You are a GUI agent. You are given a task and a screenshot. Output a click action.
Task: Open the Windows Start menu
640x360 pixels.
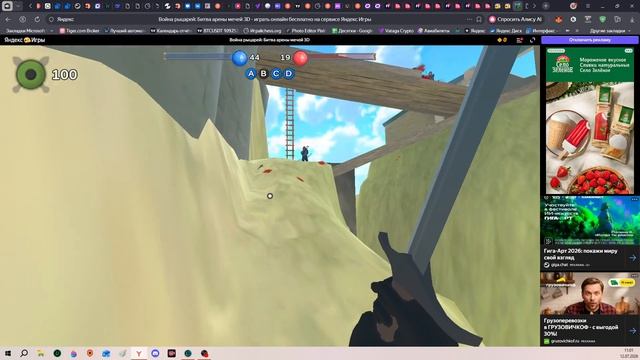coord(7,353)
